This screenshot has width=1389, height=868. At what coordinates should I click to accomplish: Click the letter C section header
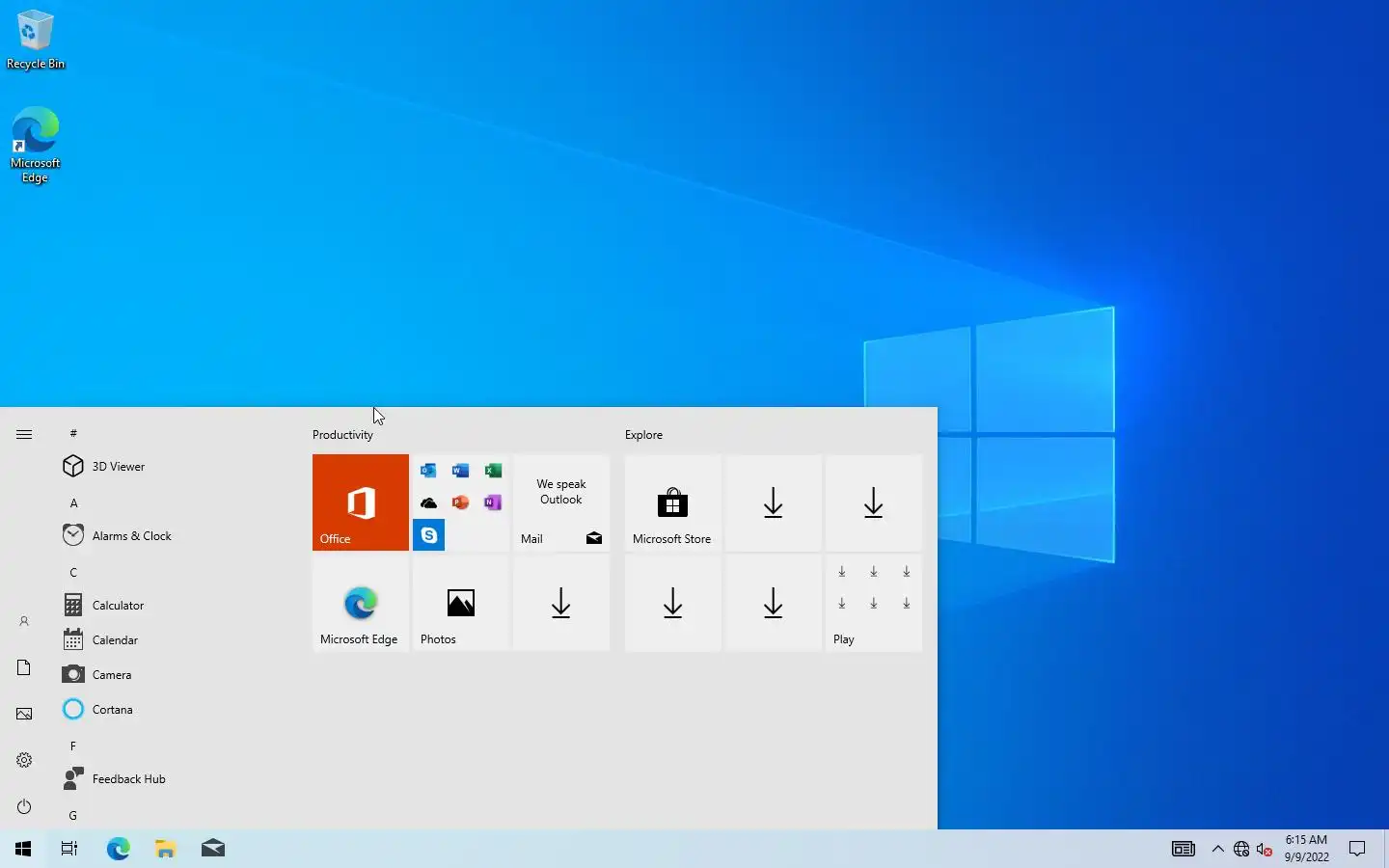tap(73, 573)
